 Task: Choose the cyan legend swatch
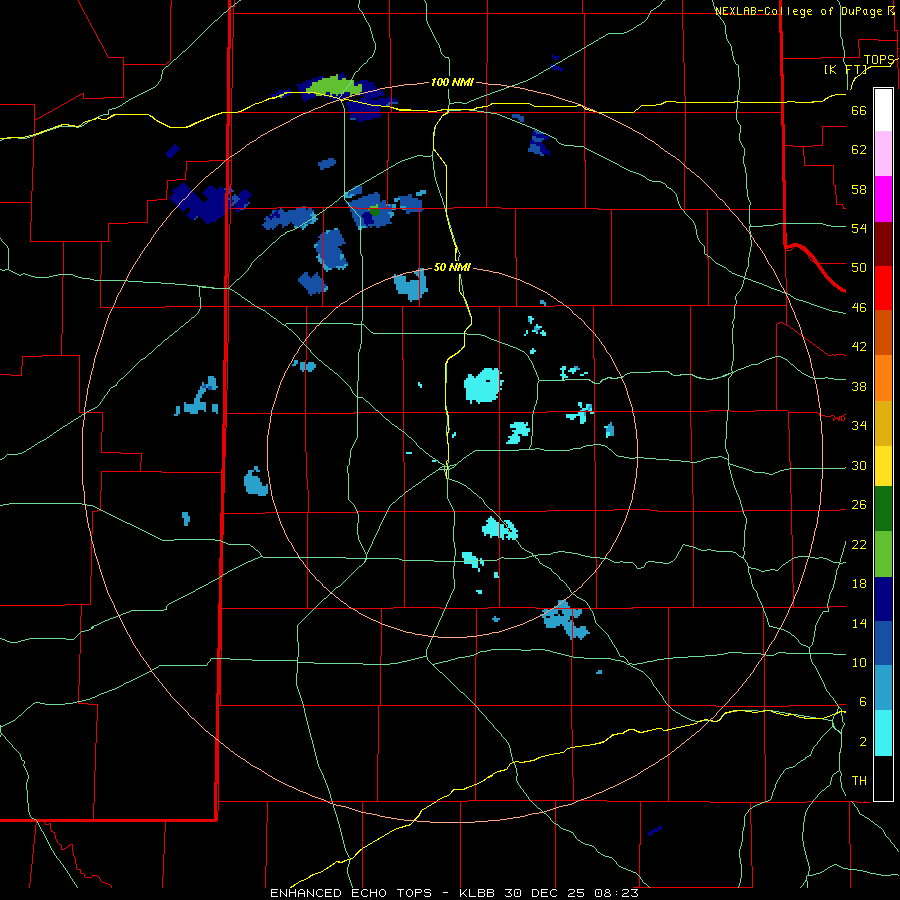(883, 733)
